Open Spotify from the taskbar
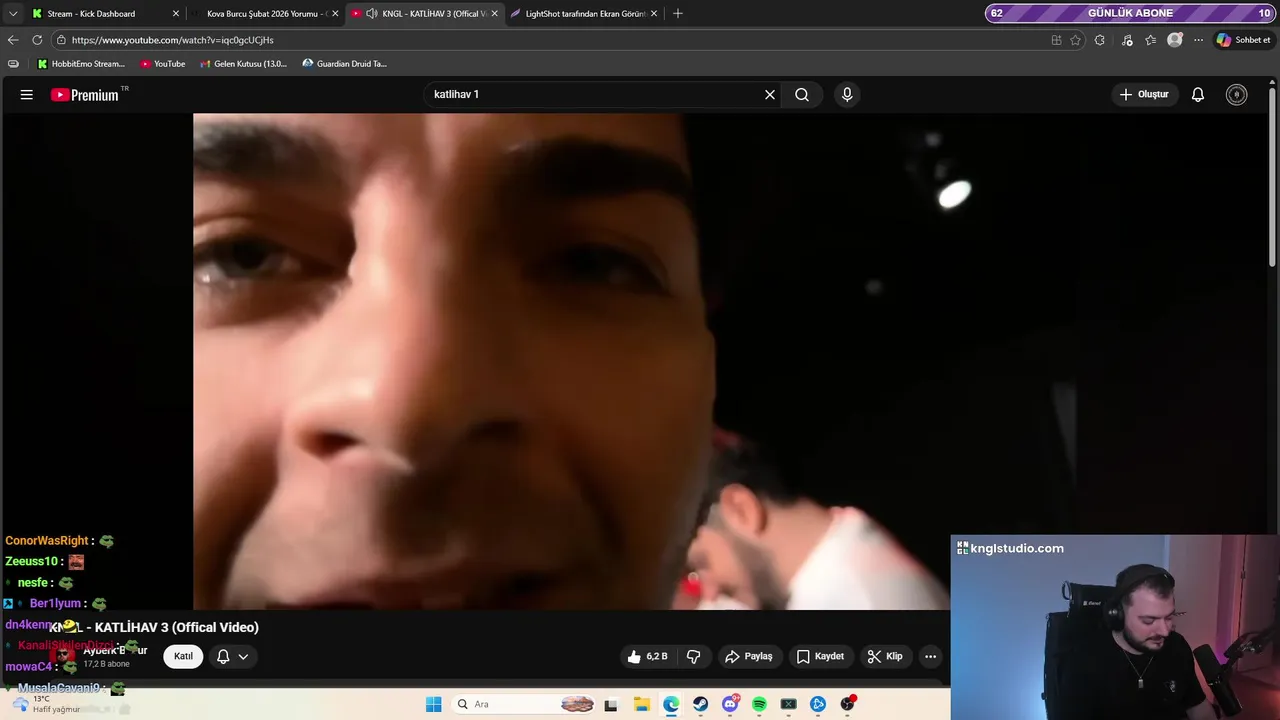 click(x=759, y=704)
